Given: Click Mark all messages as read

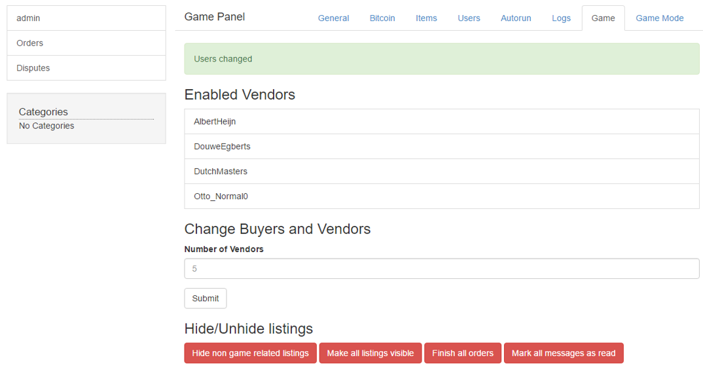Looking at the screenshot, I should coord(564,353).
